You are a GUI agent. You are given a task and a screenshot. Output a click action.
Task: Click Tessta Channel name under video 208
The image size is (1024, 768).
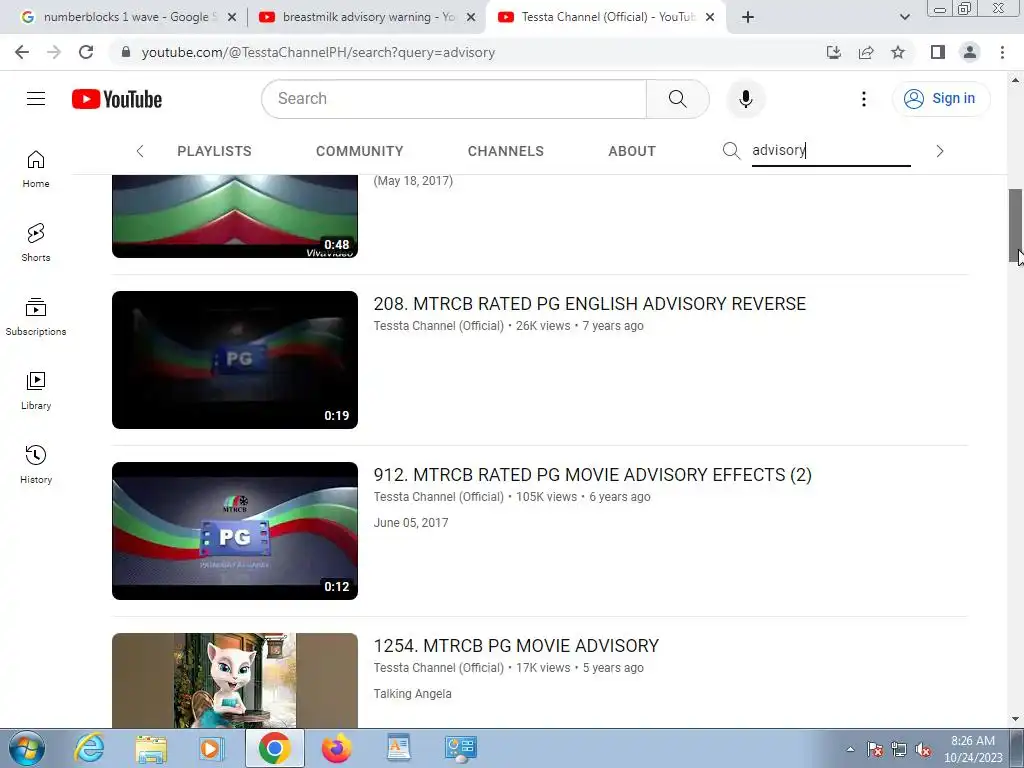[439, 326]
